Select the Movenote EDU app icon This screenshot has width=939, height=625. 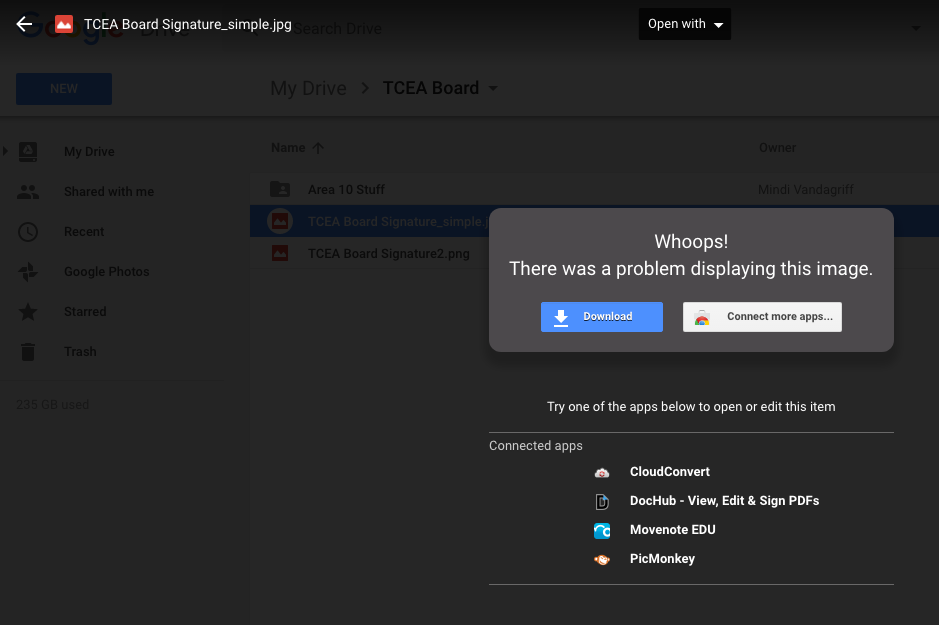point(602,530)
